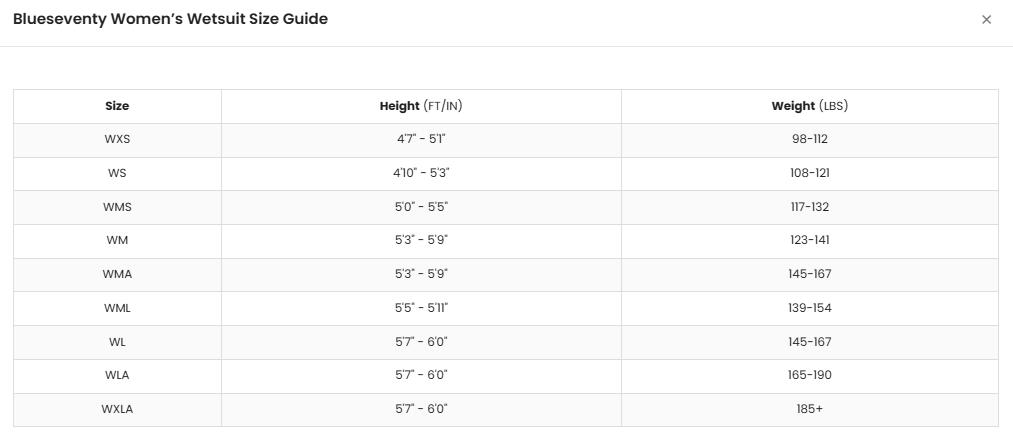The width and height of the screenshot is (1013, 447).
Task: Click the Weight (LBS) column header
Action: (809, 106)
